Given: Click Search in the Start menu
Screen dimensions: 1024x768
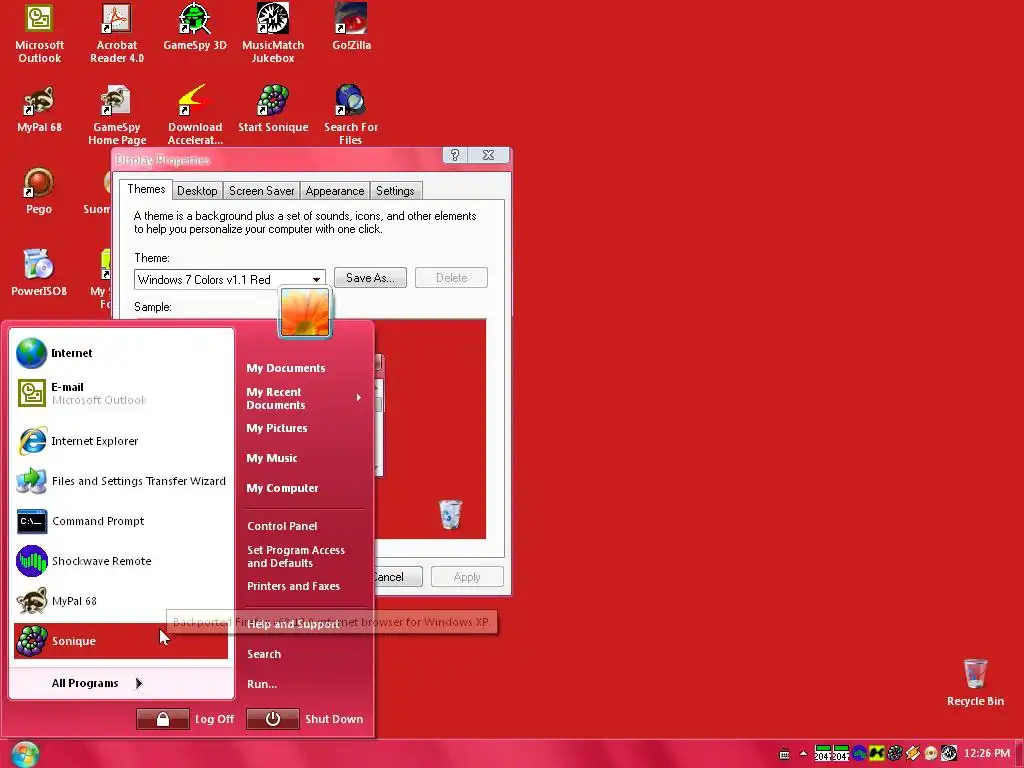Looking at the screenshot, I should point(264,654).
